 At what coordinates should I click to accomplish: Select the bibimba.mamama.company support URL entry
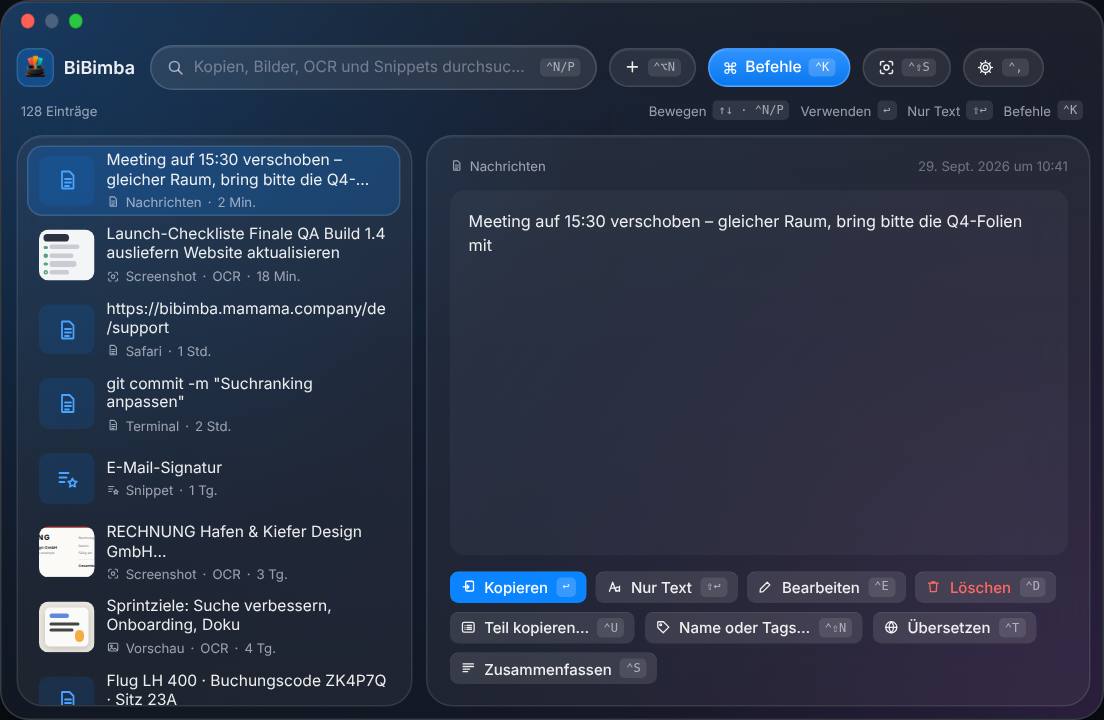pos(213,329)
